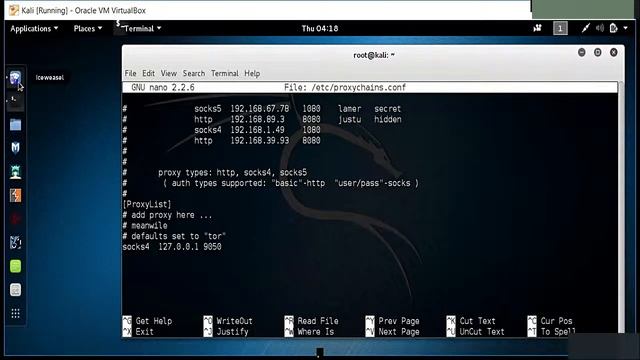Open the Thu 04:18 clock calendar
The width and height of the screenshot is (640, 360).
pyautogui.click(x=320, y=29)
